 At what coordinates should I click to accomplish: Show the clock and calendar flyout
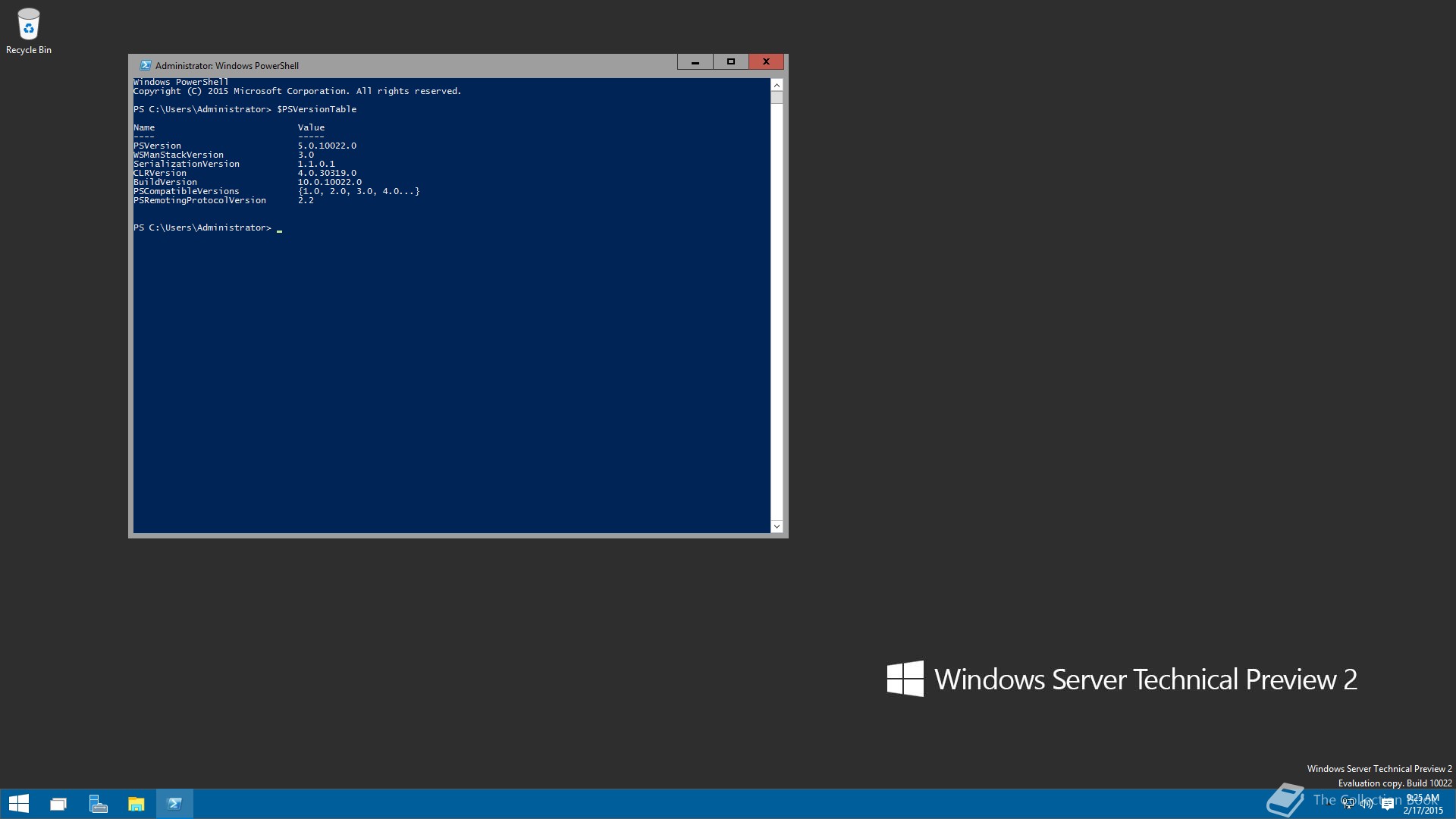click(1423, 804)
